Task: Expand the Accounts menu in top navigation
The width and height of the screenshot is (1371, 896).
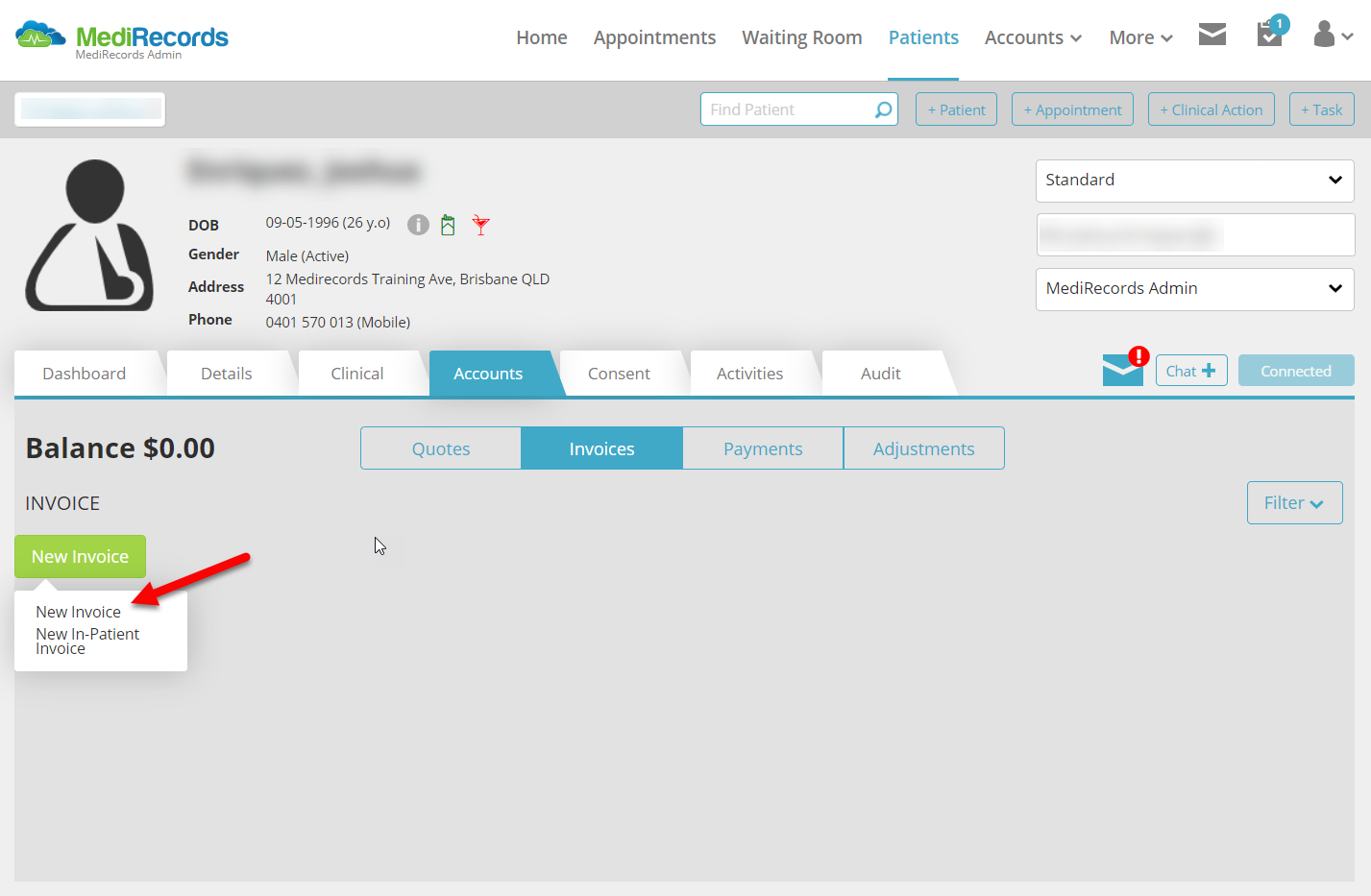Action: [1033, 37]
